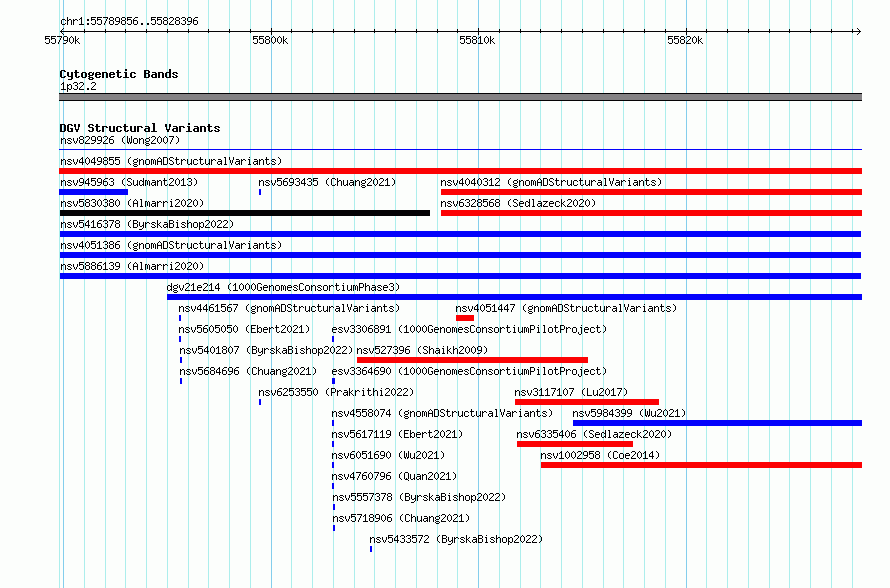Click nsv4049855 (gnomADStructuralVariants) label
The image size is (890, 588).
[x=171, y=161]
